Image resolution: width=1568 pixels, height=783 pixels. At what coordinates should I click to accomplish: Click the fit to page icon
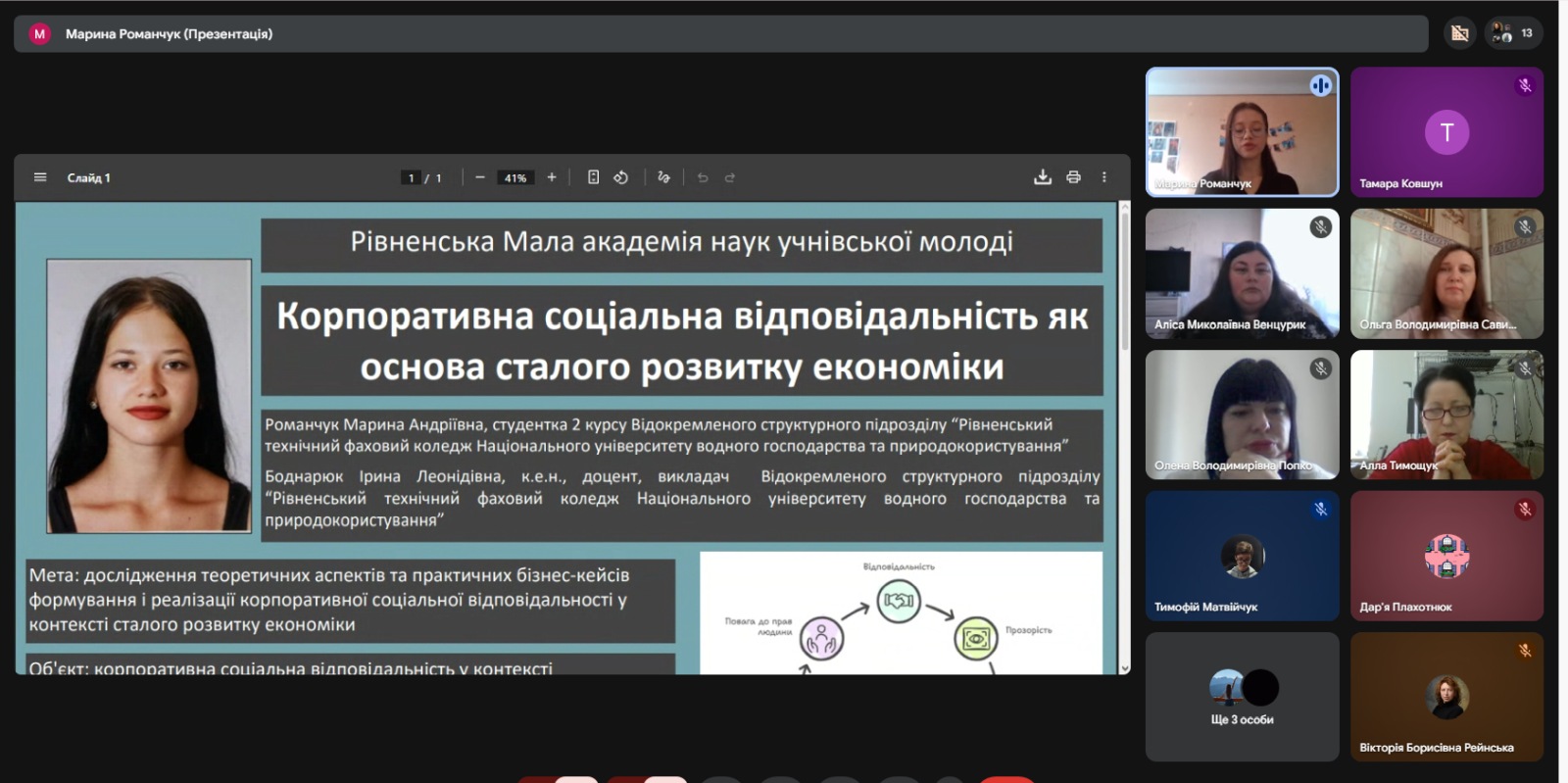[593, 177]
